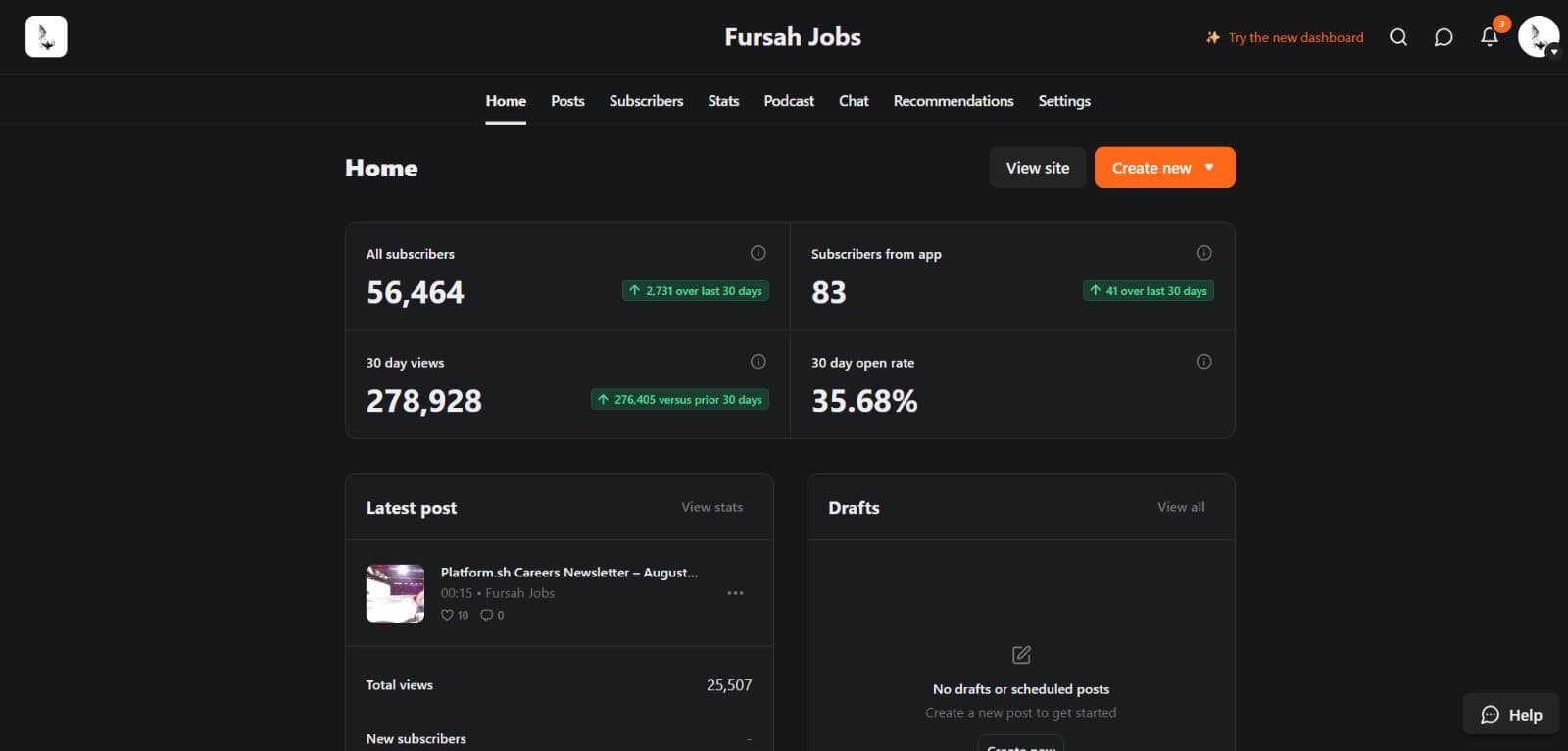Open the profile avatar menu
Viewport: 1568px width, 751px height.
click(x=1539, y=36)
